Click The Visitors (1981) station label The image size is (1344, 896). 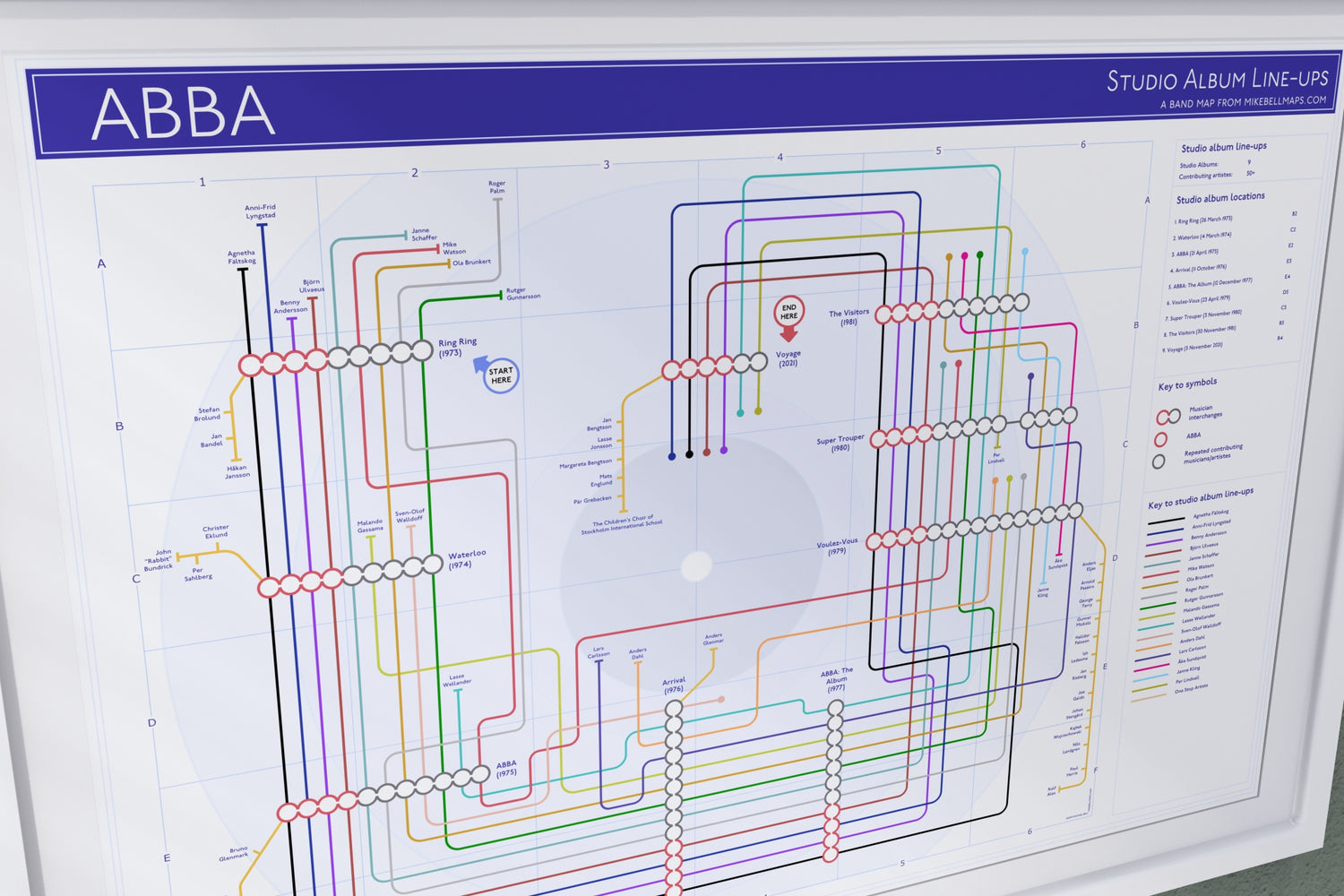tap(849, 317)
